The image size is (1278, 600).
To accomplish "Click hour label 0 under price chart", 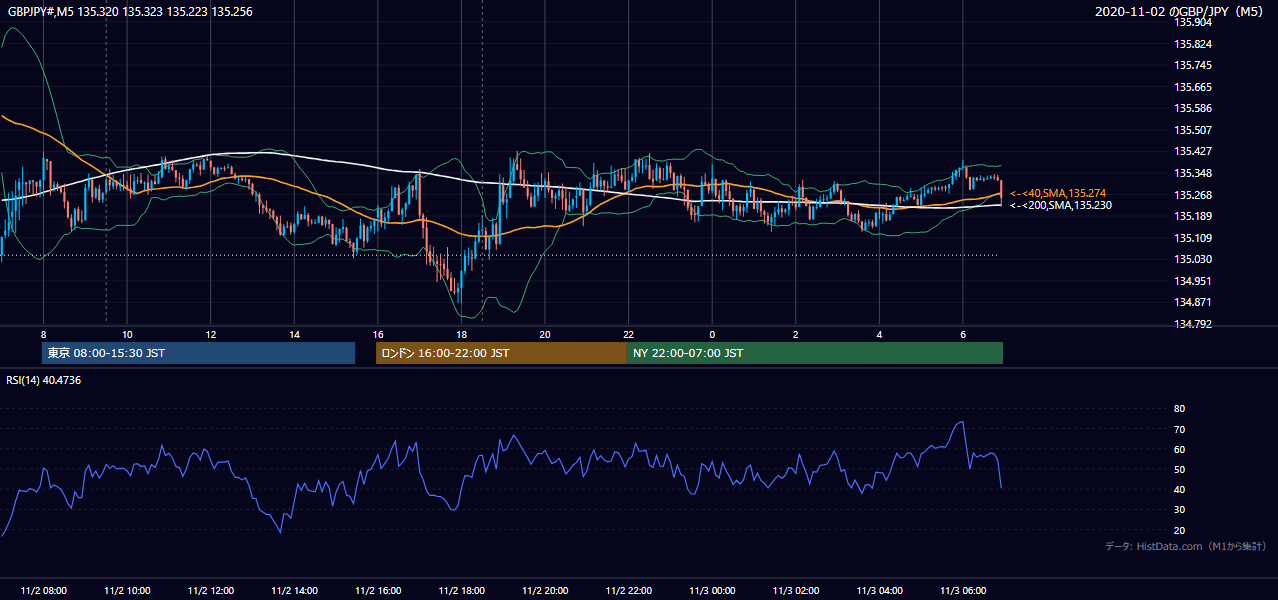I will pyautogui.click(x=712, y=334).
